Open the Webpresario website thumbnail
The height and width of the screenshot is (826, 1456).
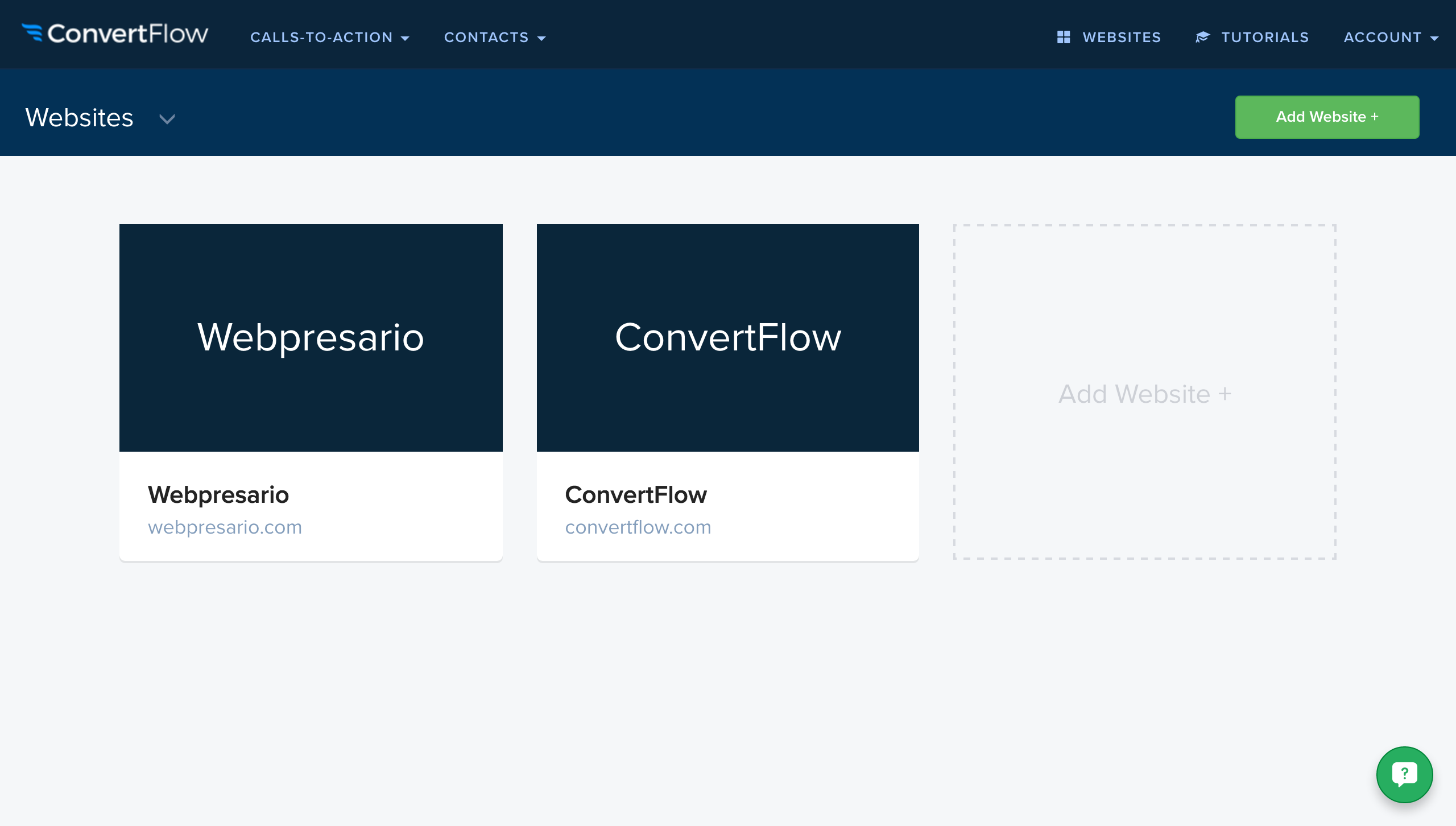click(x=311, y=338)
